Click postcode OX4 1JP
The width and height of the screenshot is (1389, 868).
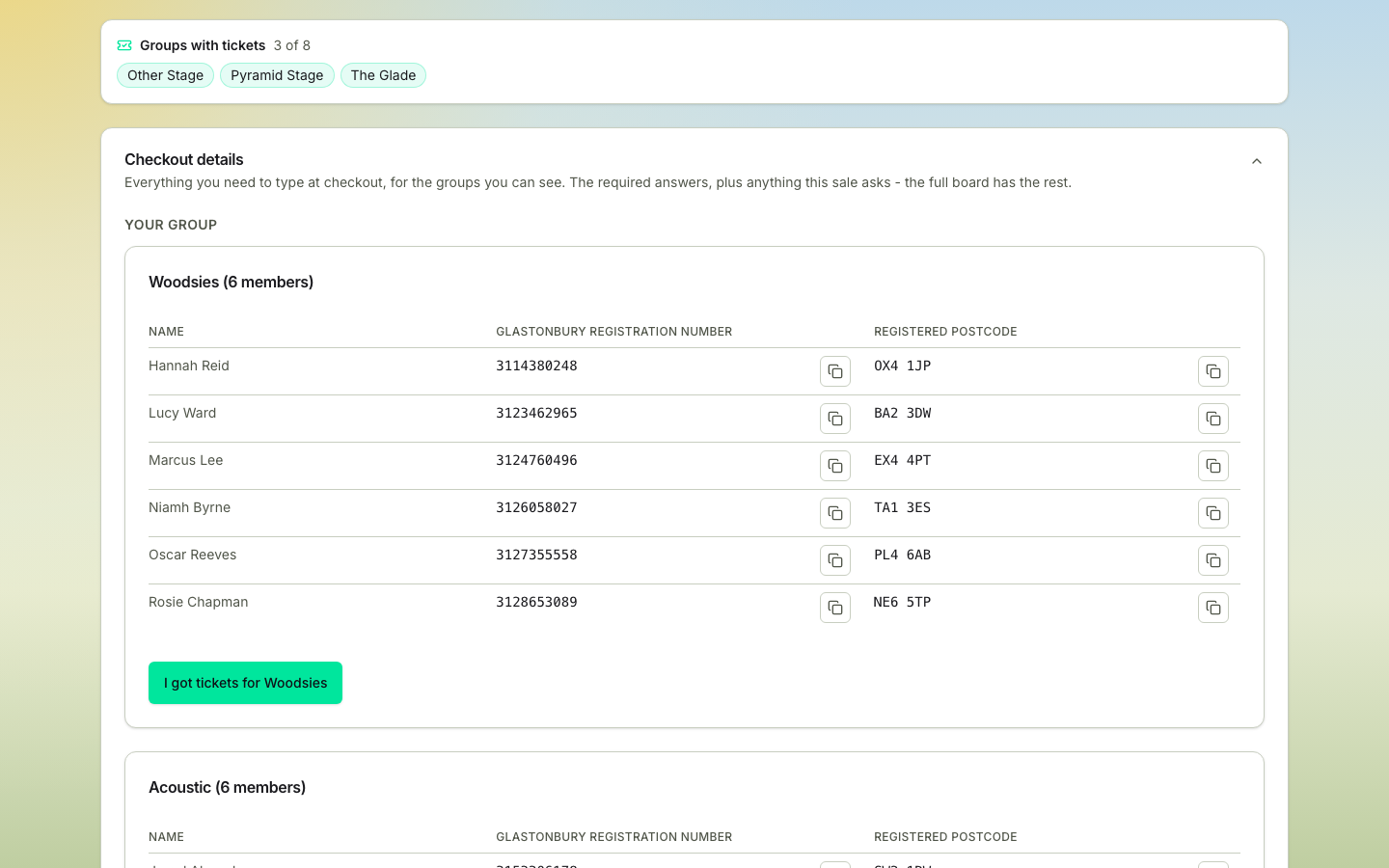(903, 366)
